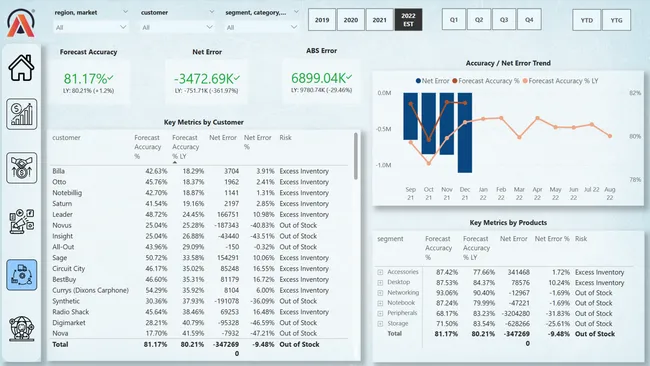Open the sales view handshake icon
The width and height of the screenshot is (650, 366).
[22, 168]
